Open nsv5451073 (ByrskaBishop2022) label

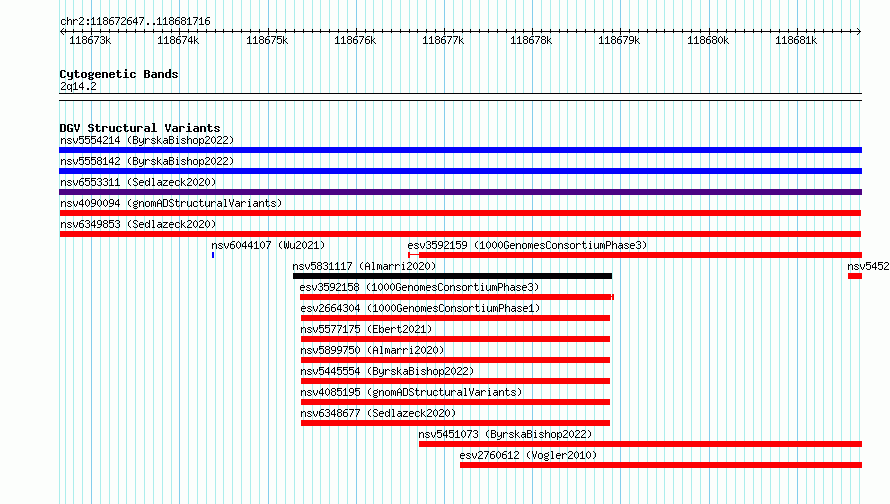[505, 434]
